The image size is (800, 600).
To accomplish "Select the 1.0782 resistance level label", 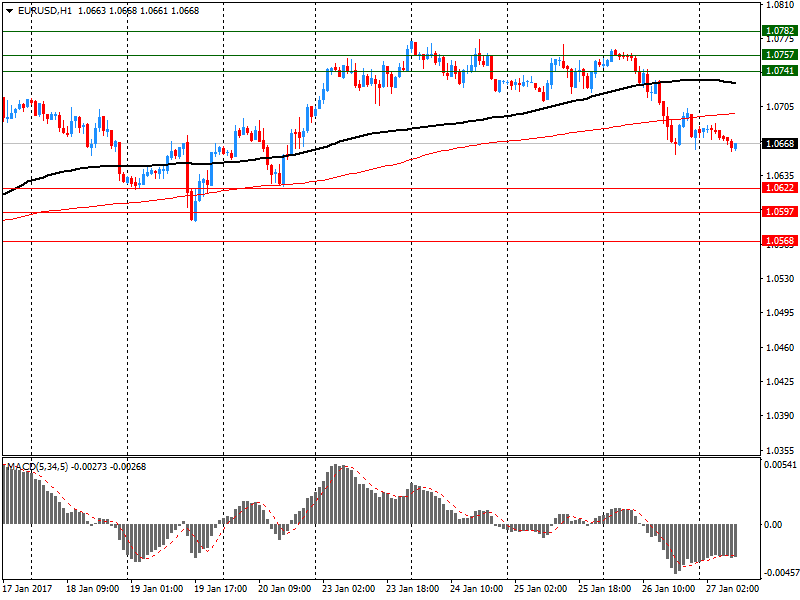I will (x=780, y=31).
